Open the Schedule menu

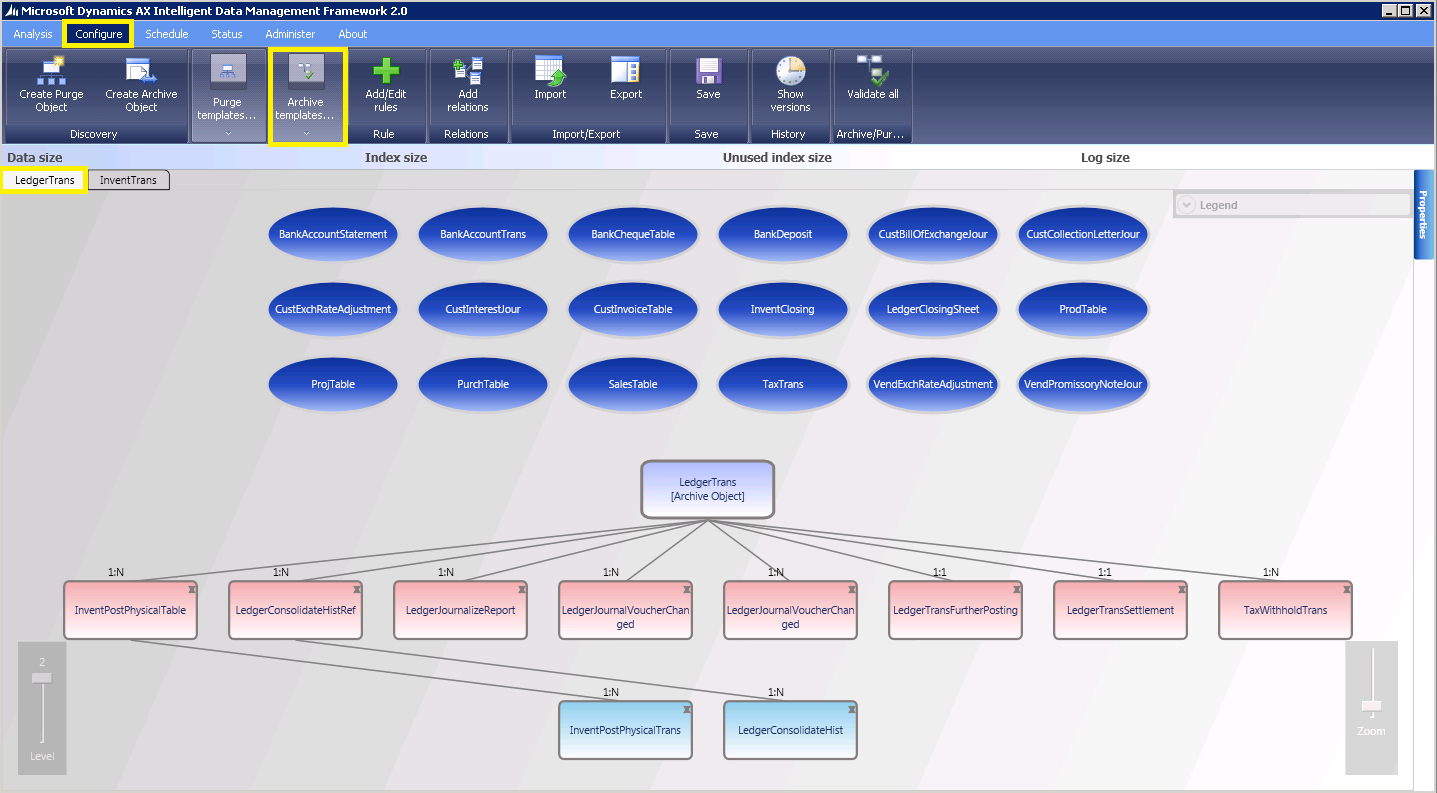[166, 33]
